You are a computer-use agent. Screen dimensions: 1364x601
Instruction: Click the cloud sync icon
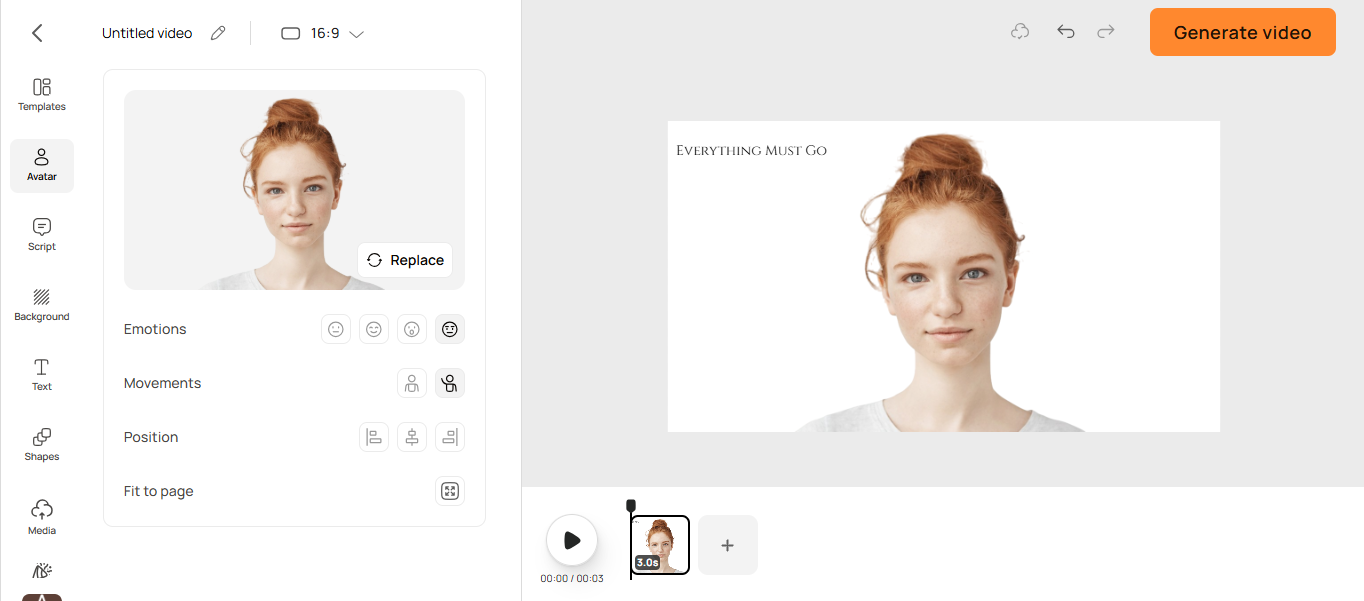point(1020,31)
